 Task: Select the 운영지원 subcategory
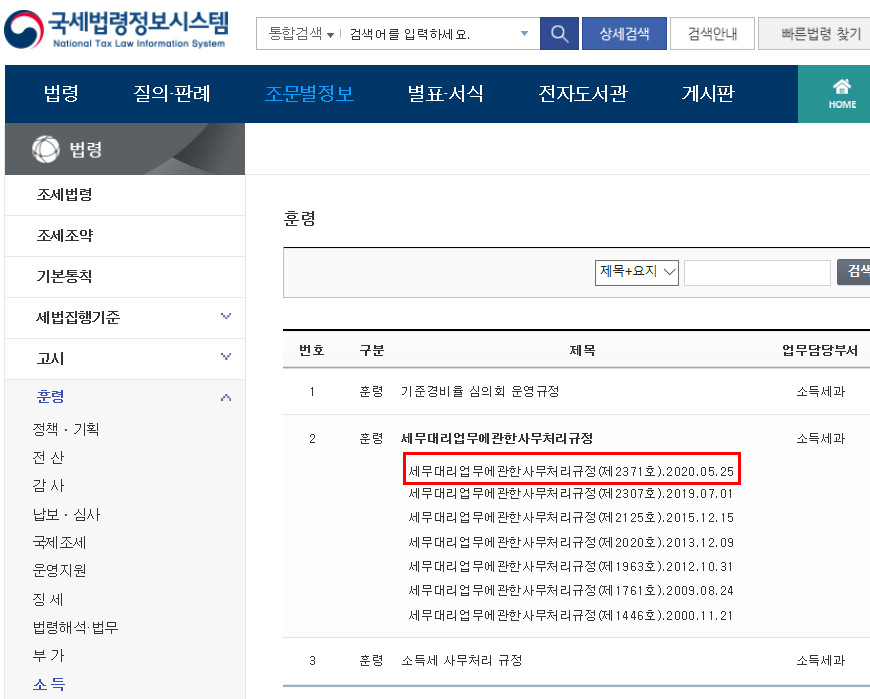point(59,571)
